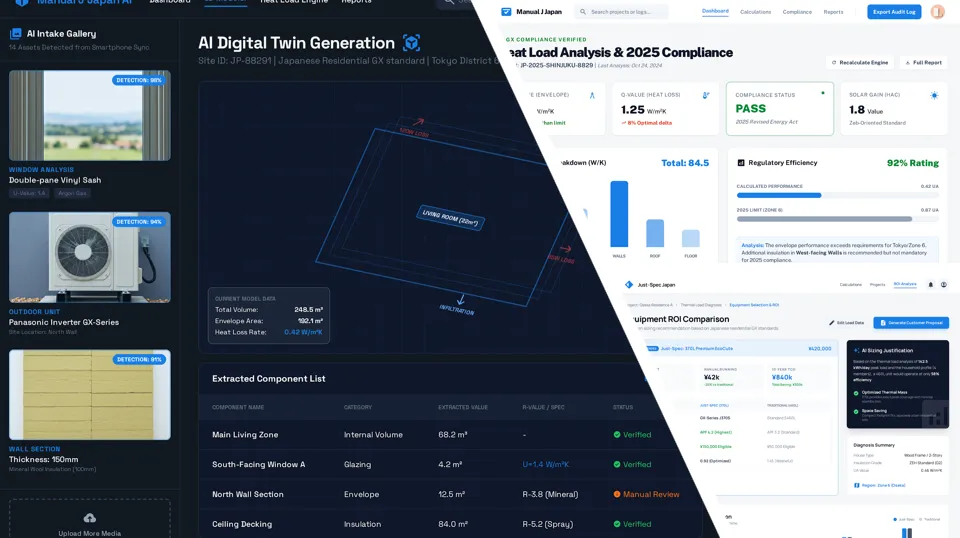Open the Heat Load Engine tab
This screenshot has height=538, width=960.
coord(293,1)
